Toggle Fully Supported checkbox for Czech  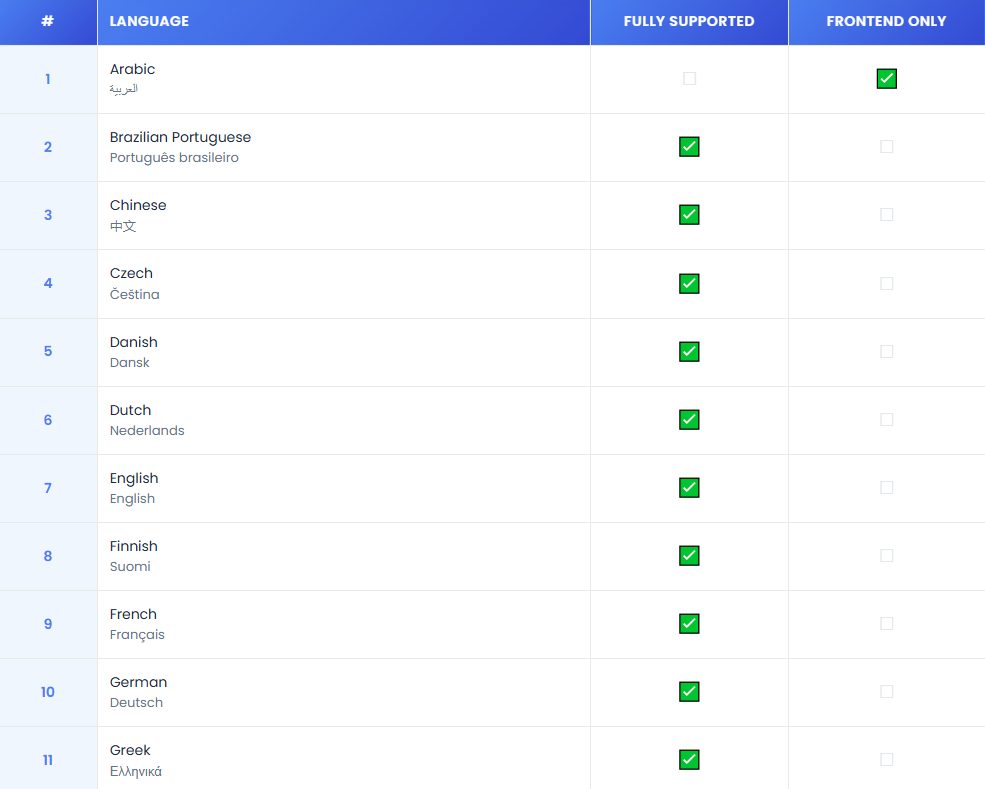[x=689, y=284]
